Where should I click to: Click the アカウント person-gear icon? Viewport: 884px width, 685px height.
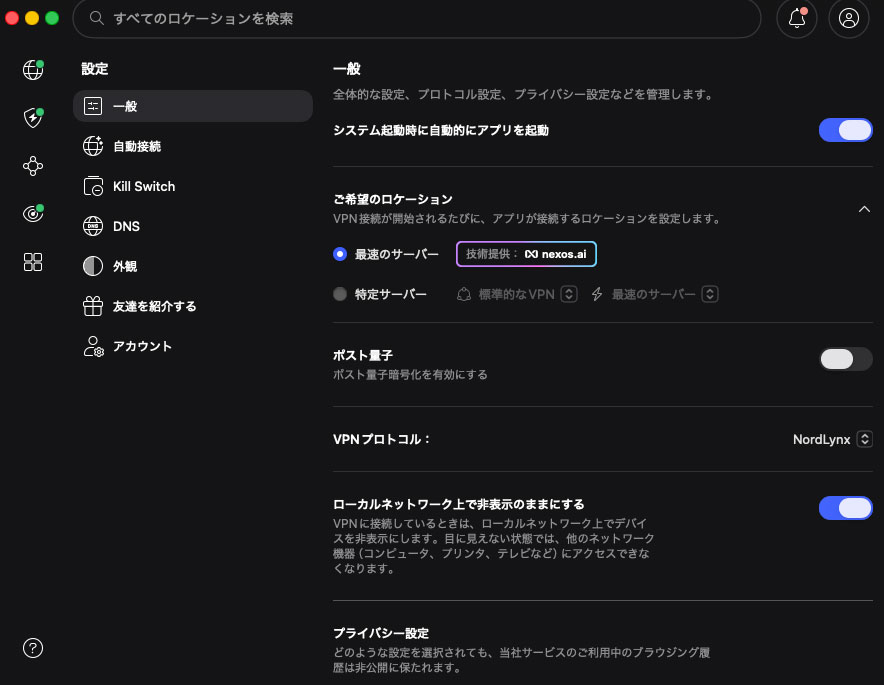pos(93,346)
